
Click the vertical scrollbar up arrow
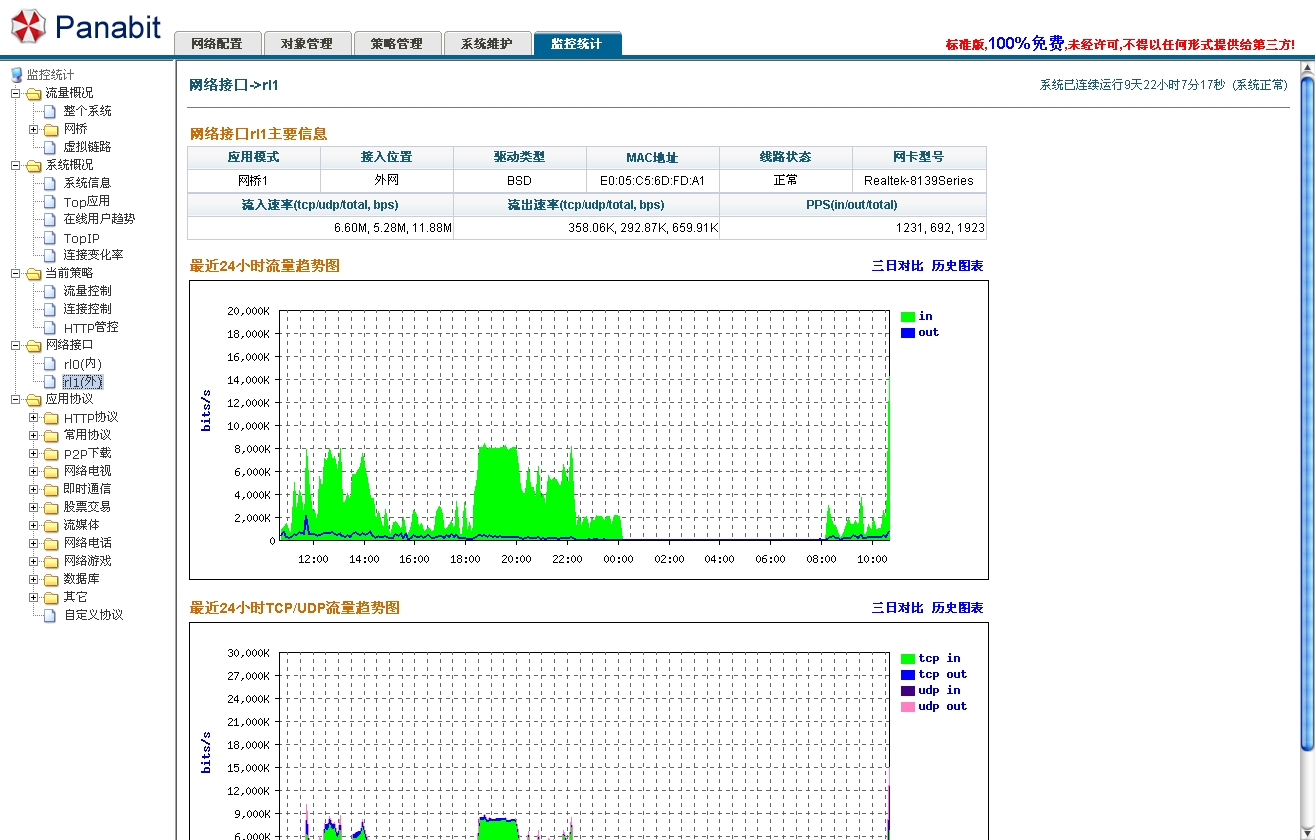(x=1307, y=68)
